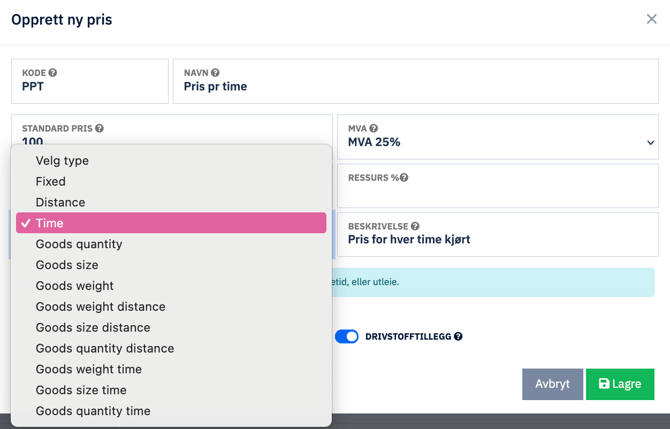Pick Goods weight distance option
Viewport: 670px width, 429px height.
pos(100,307)
